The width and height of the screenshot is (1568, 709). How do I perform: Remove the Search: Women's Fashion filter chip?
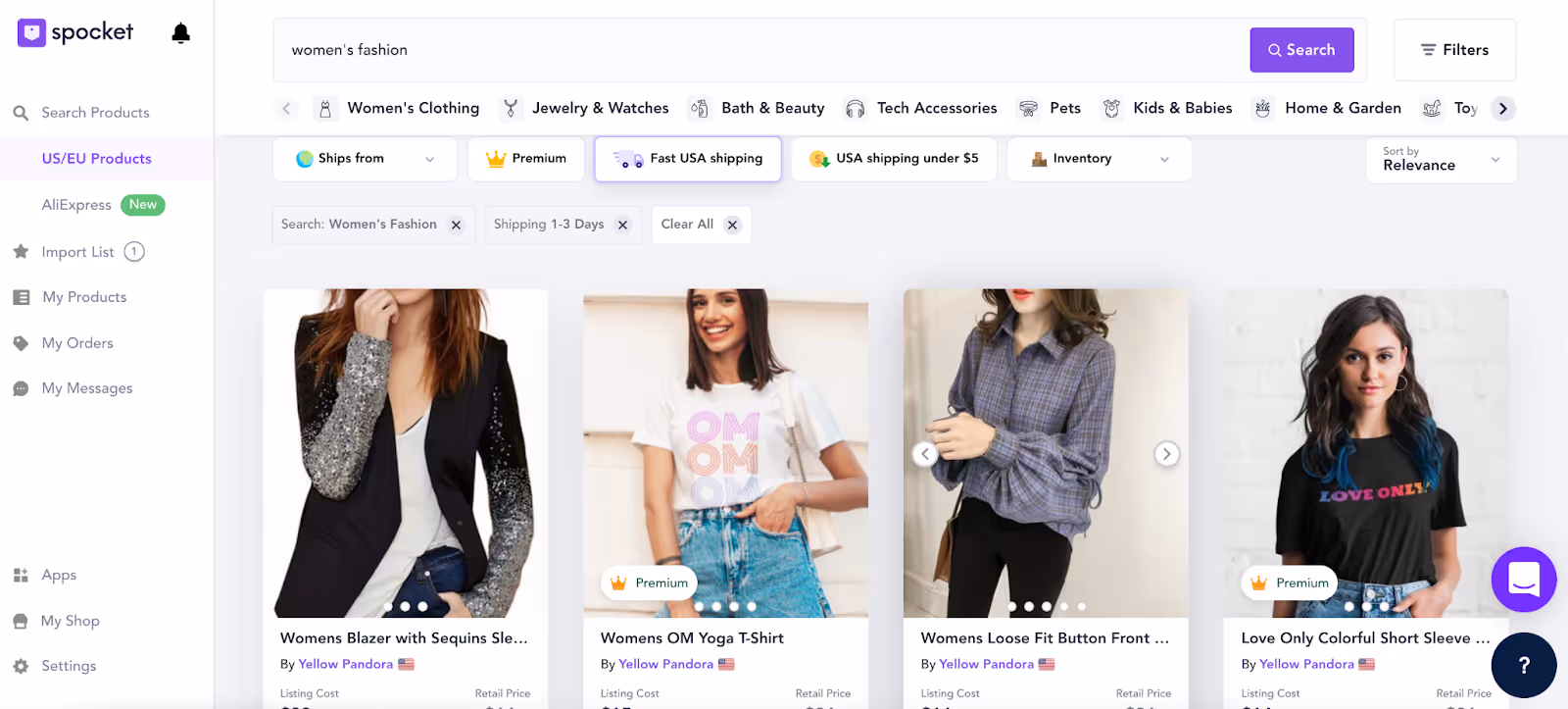pyautogui.click(x=456, y=225)
